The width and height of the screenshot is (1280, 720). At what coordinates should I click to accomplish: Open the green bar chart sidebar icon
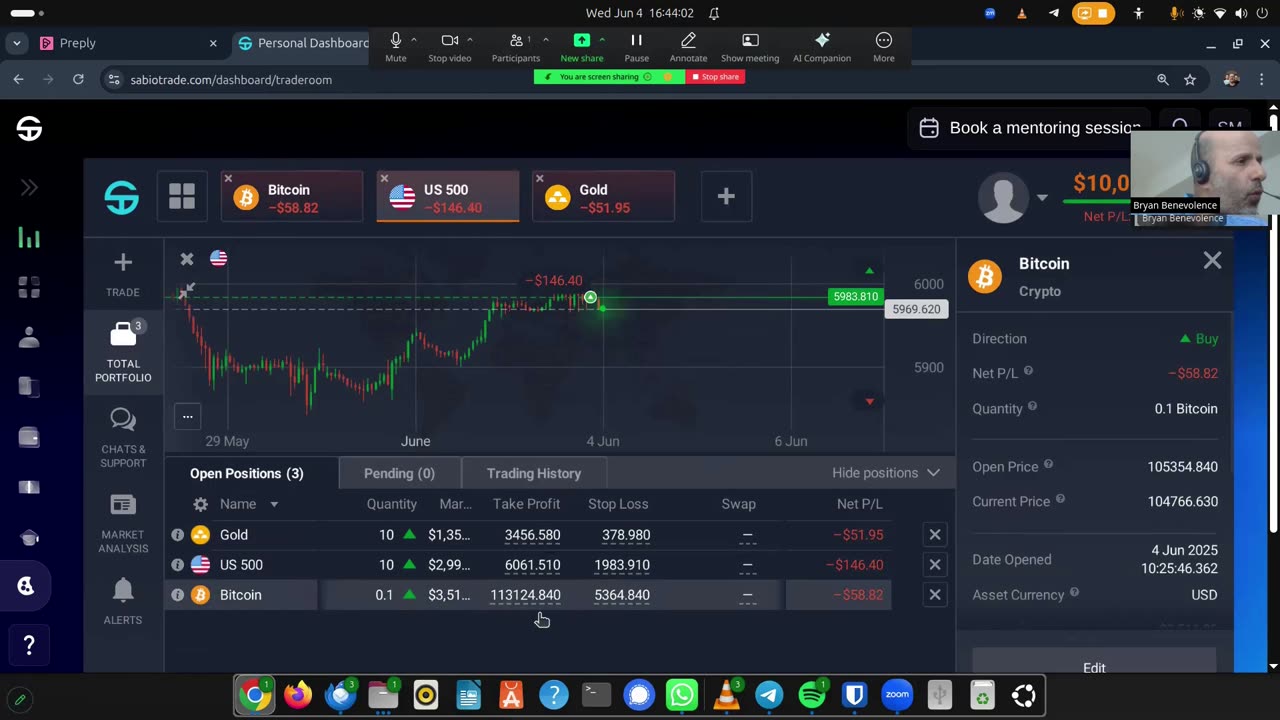point(29,238)
